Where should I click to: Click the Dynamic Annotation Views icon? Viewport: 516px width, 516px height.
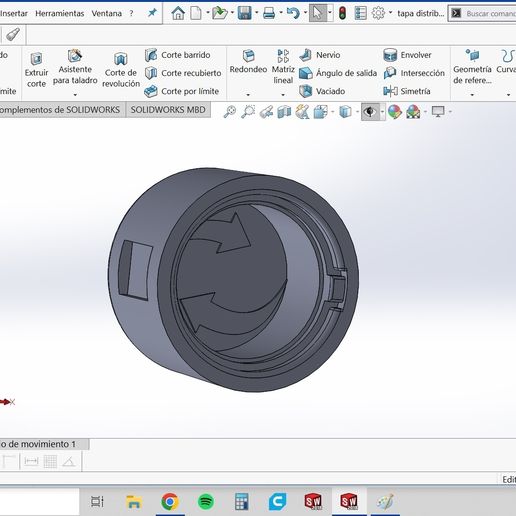coord(302,112)
